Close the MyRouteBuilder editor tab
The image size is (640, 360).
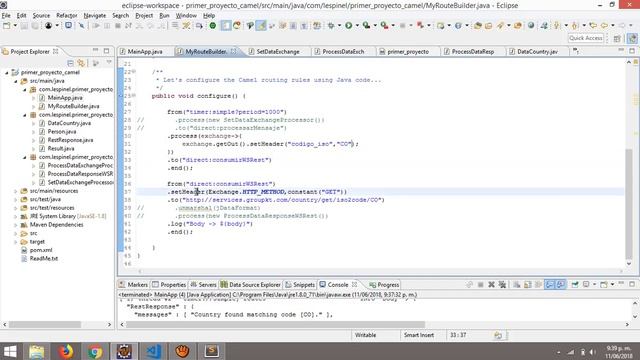tap(233, 51)
